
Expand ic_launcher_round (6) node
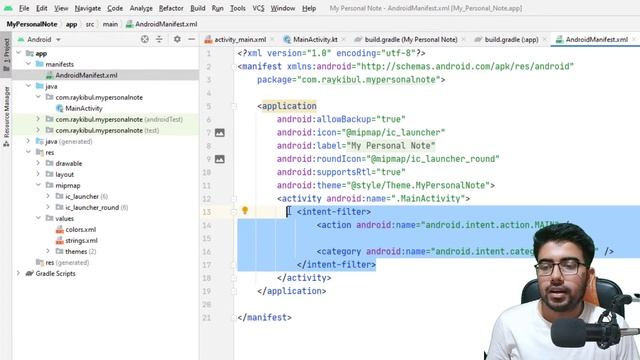(x=48, y=207)
